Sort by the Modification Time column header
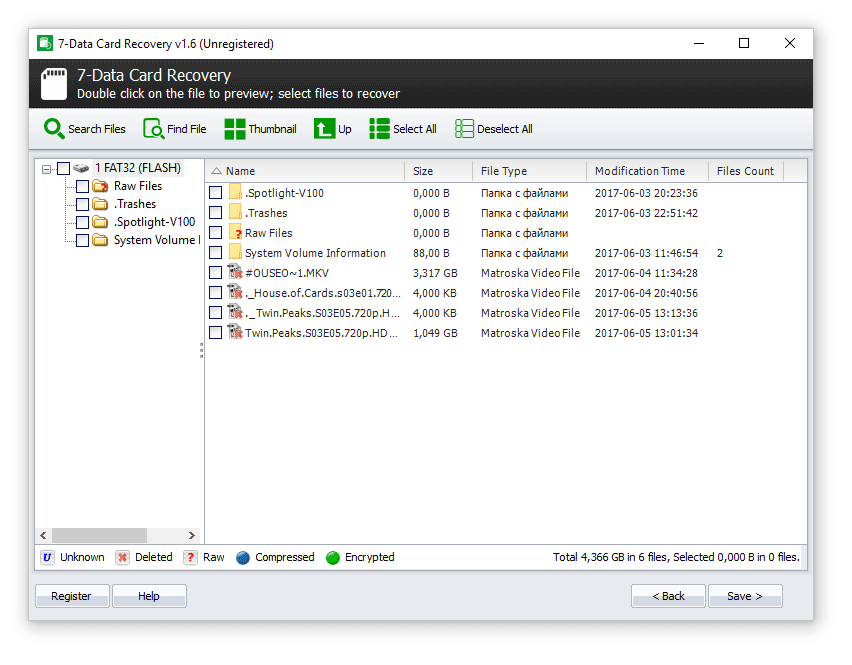Viewport: 852px width, 665px height. (648, 171)
